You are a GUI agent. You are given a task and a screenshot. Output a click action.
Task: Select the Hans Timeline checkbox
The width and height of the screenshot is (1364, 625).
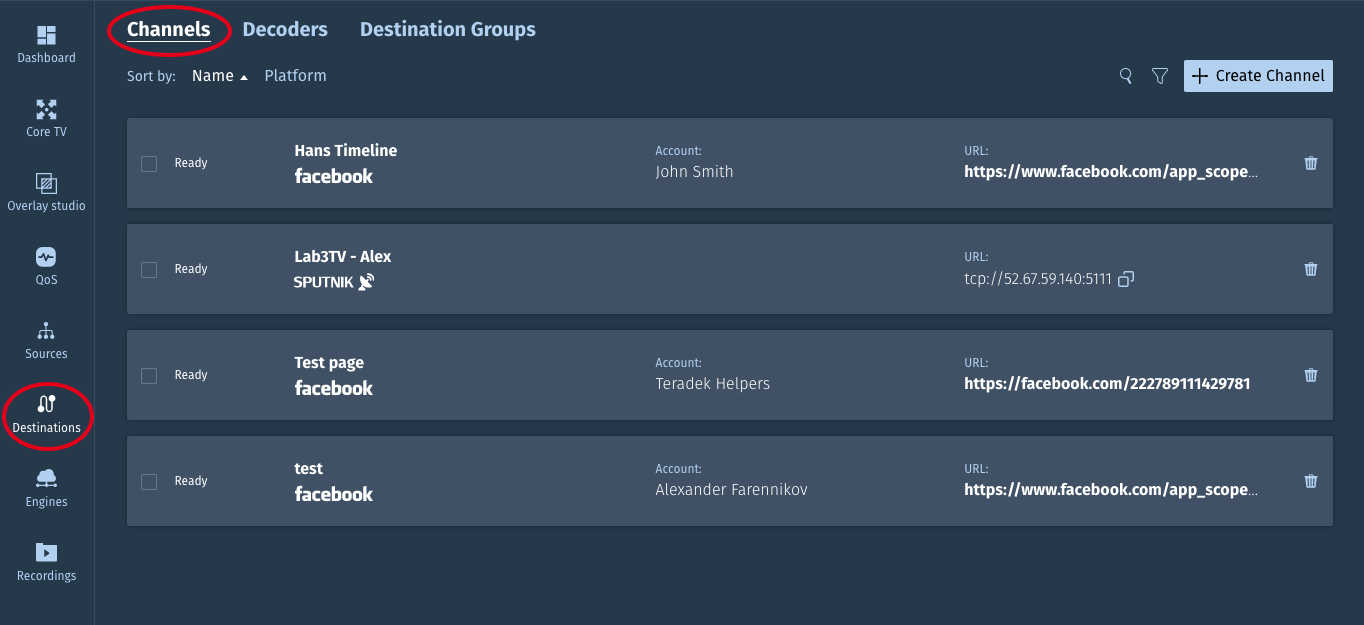click(x=149, y=164)
